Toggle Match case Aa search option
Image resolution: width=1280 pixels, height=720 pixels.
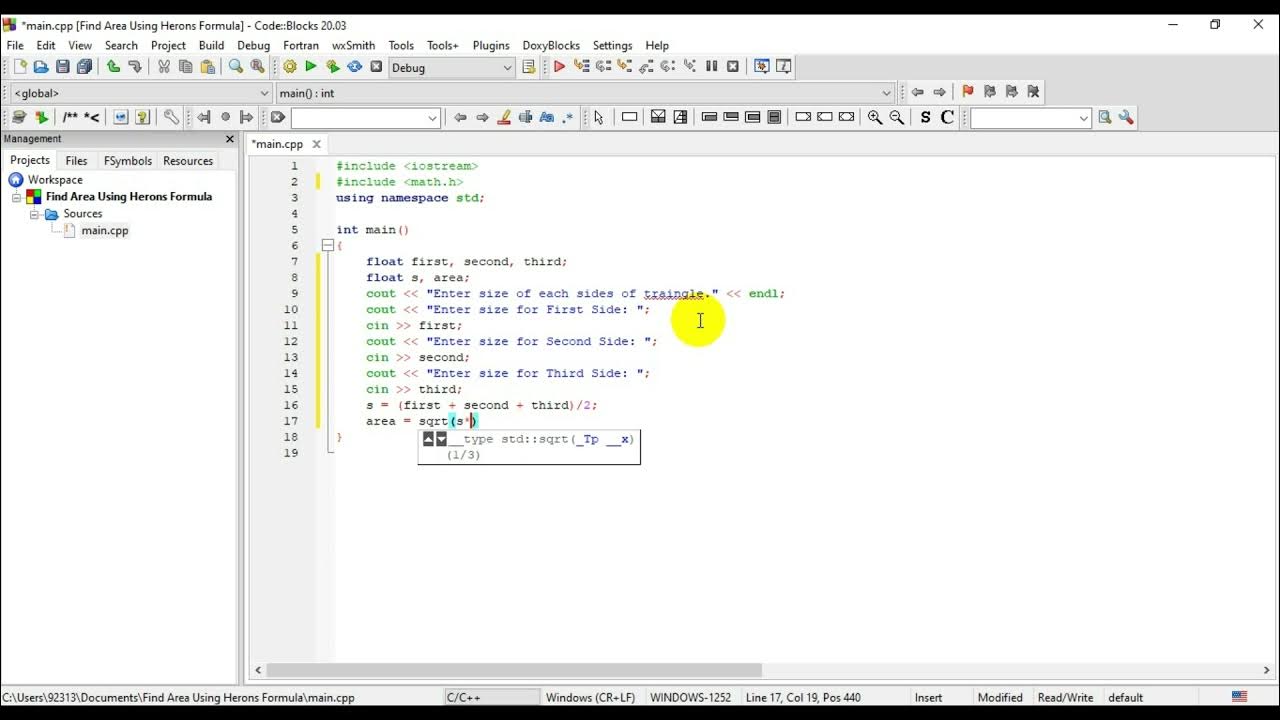coord(547,117)
